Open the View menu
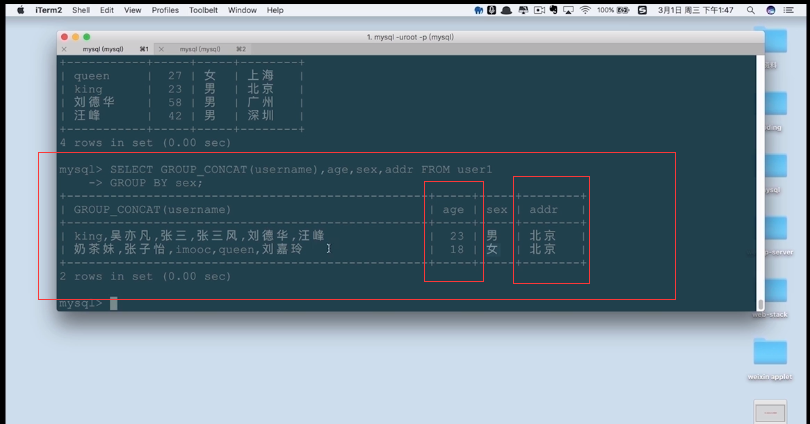This screenshot has height=424, width=810. (133, 10)
